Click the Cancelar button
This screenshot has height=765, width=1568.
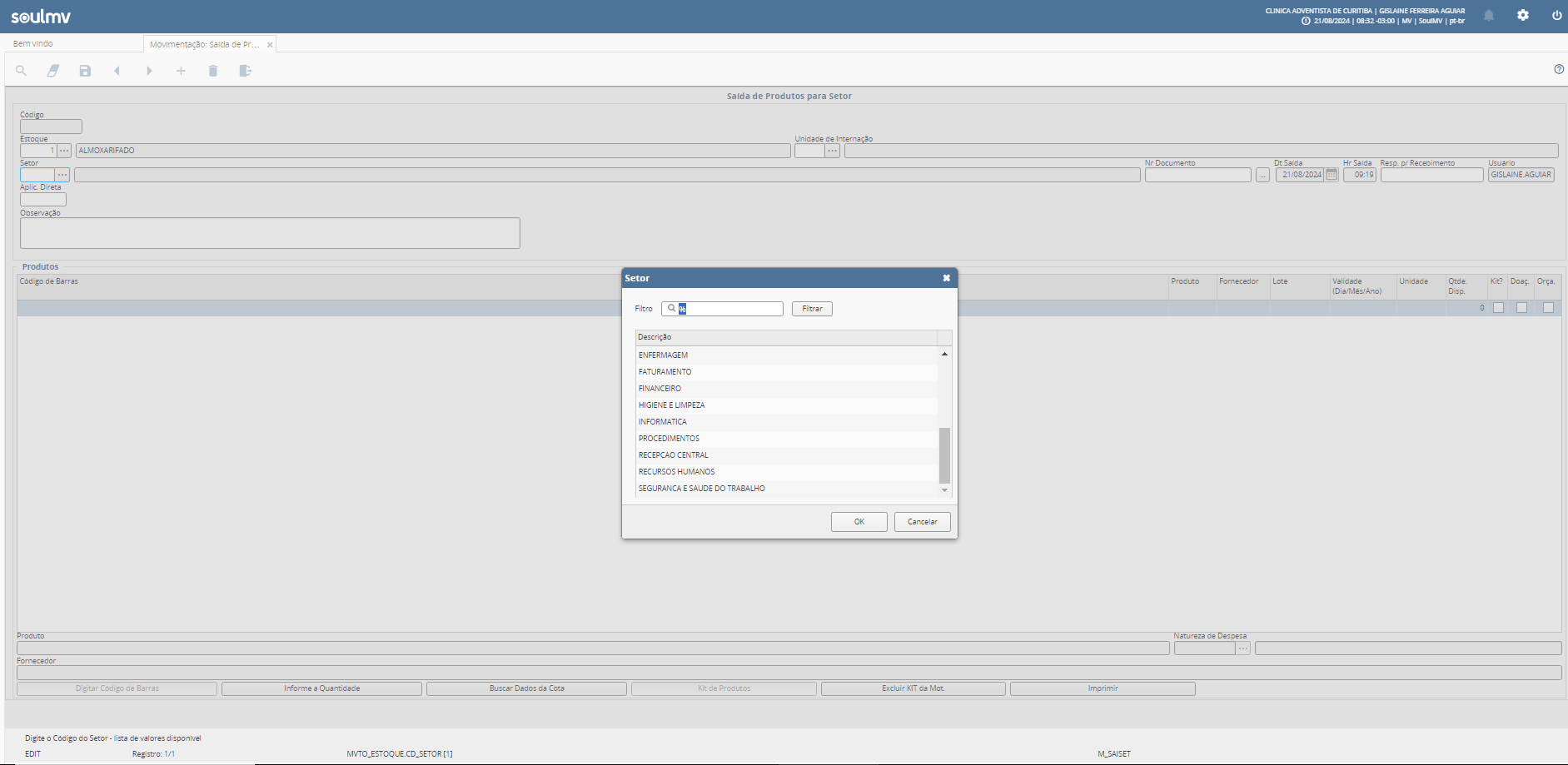click(x=922, y=522)
